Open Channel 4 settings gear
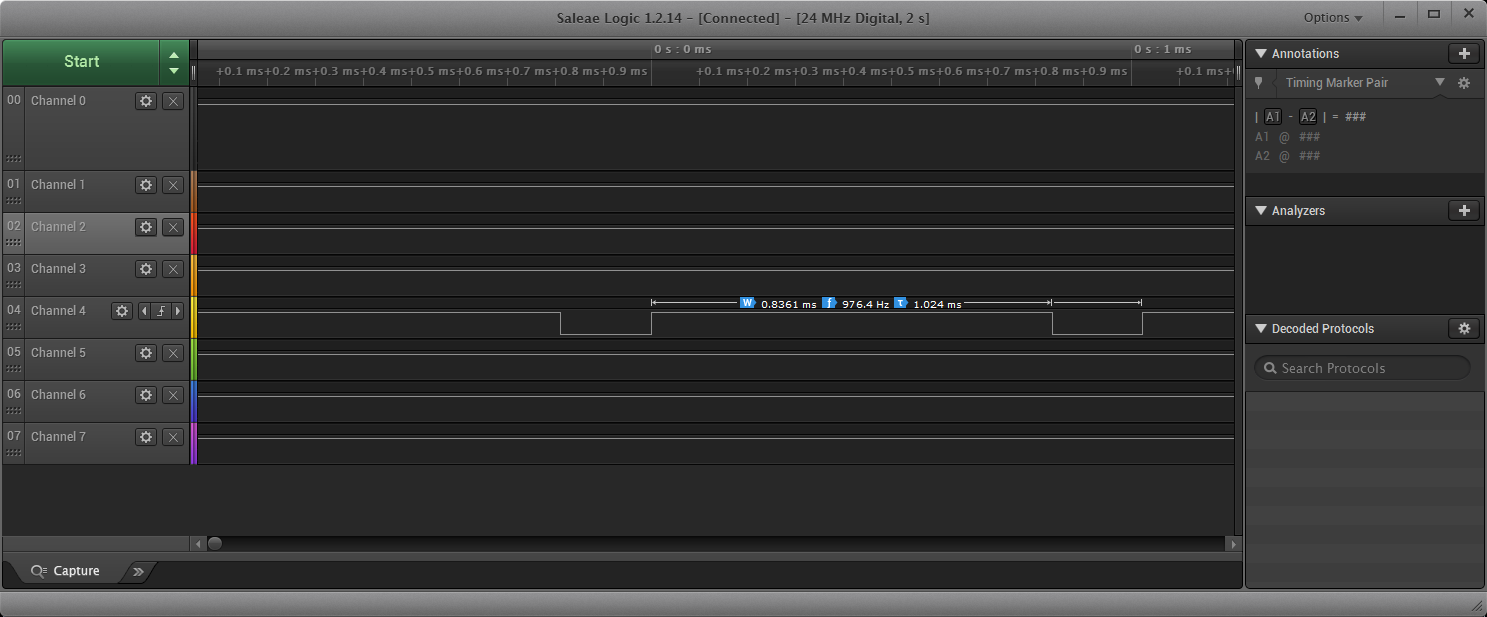Image resolution: width=1487 pixels, height=617 pixels. click(122, 311)
